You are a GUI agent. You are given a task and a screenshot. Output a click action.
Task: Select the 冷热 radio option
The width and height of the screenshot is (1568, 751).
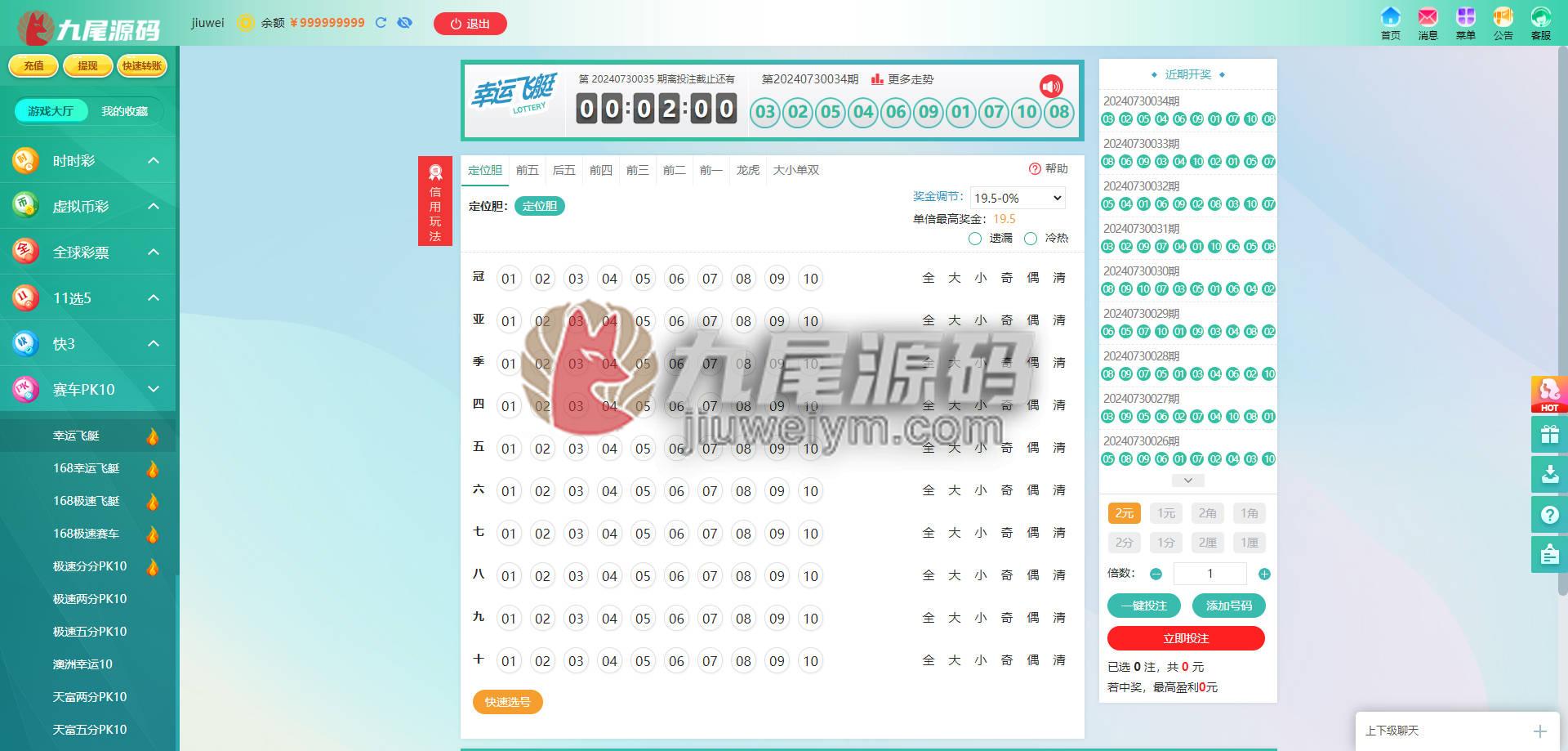(x=1031, y=239)
